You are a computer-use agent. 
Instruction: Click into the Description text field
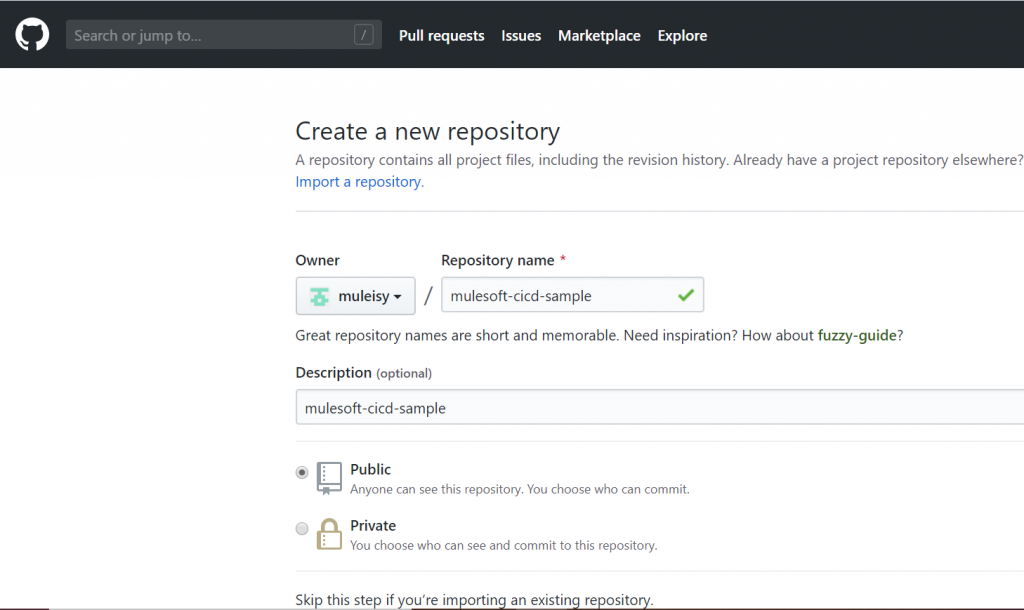(650, 408)
